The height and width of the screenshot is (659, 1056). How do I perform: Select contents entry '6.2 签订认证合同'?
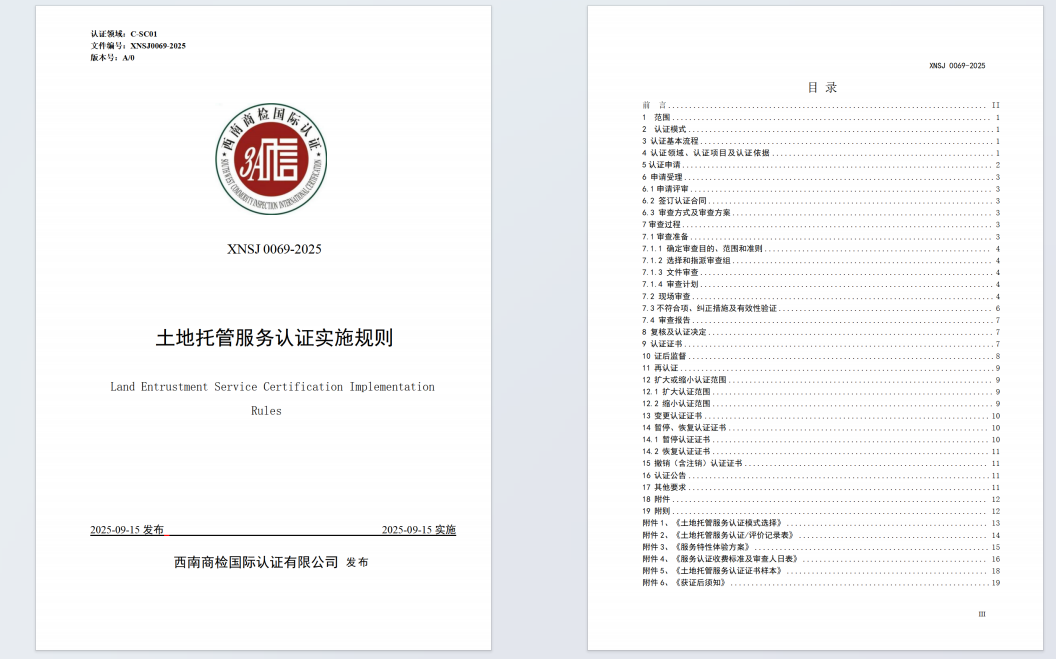(821, 201)
